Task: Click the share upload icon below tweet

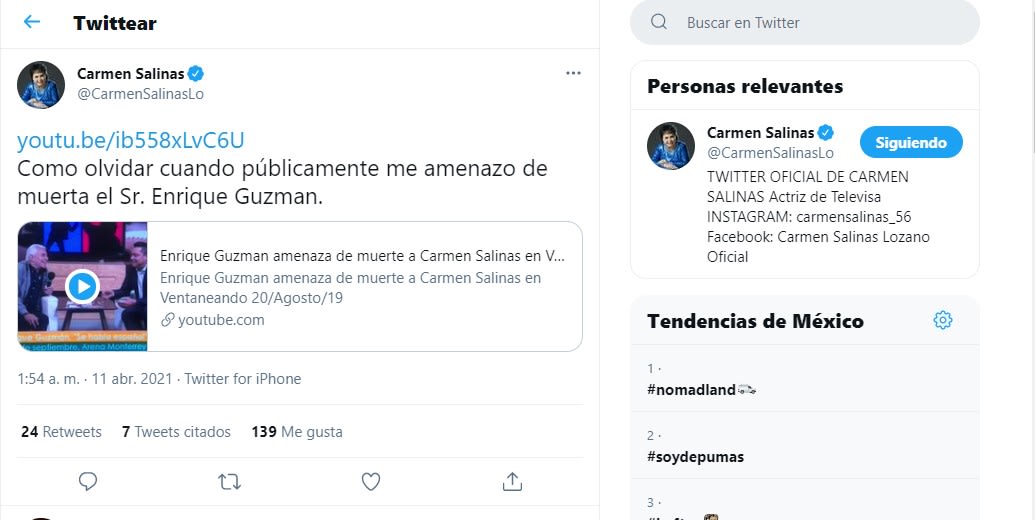Action: (512, 481)
